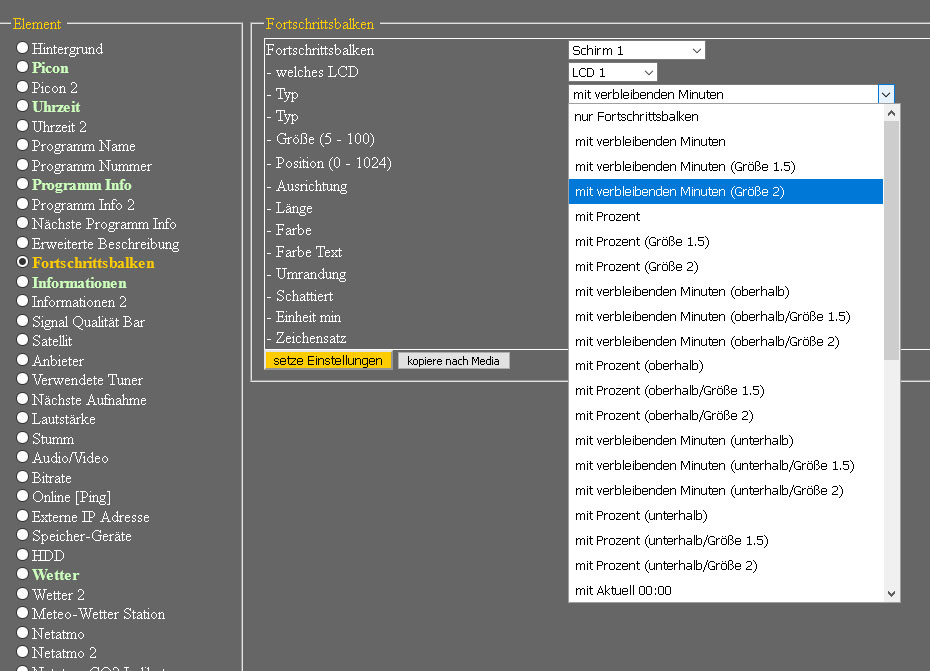Choose the Netatmo 2 element
This screenshot has width=930, height=671.
[23, 652]
